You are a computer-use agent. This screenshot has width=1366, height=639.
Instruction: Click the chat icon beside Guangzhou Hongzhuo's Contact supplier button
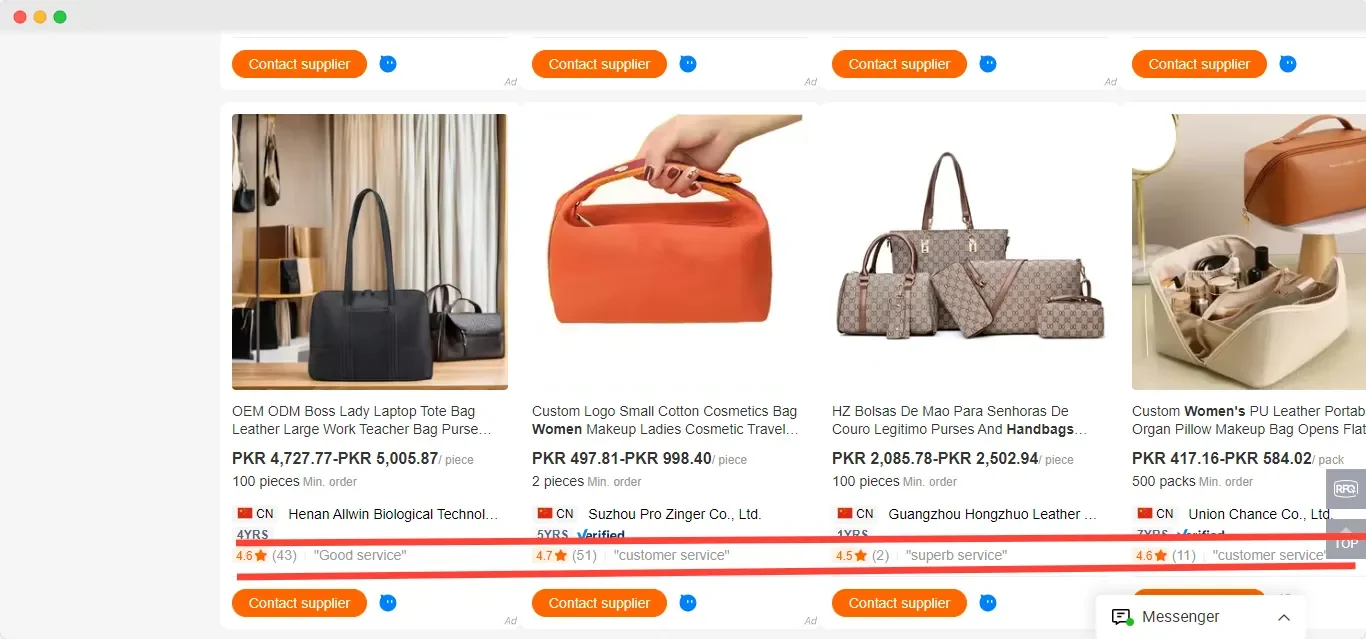pyautogui.click(x=988, y=603)
